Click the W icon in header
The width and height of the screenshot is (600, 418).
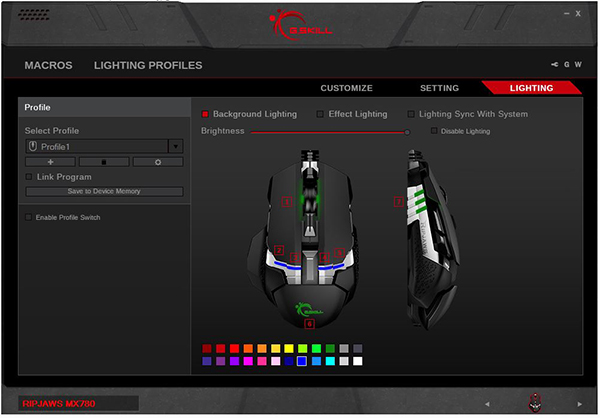point(578,64)
